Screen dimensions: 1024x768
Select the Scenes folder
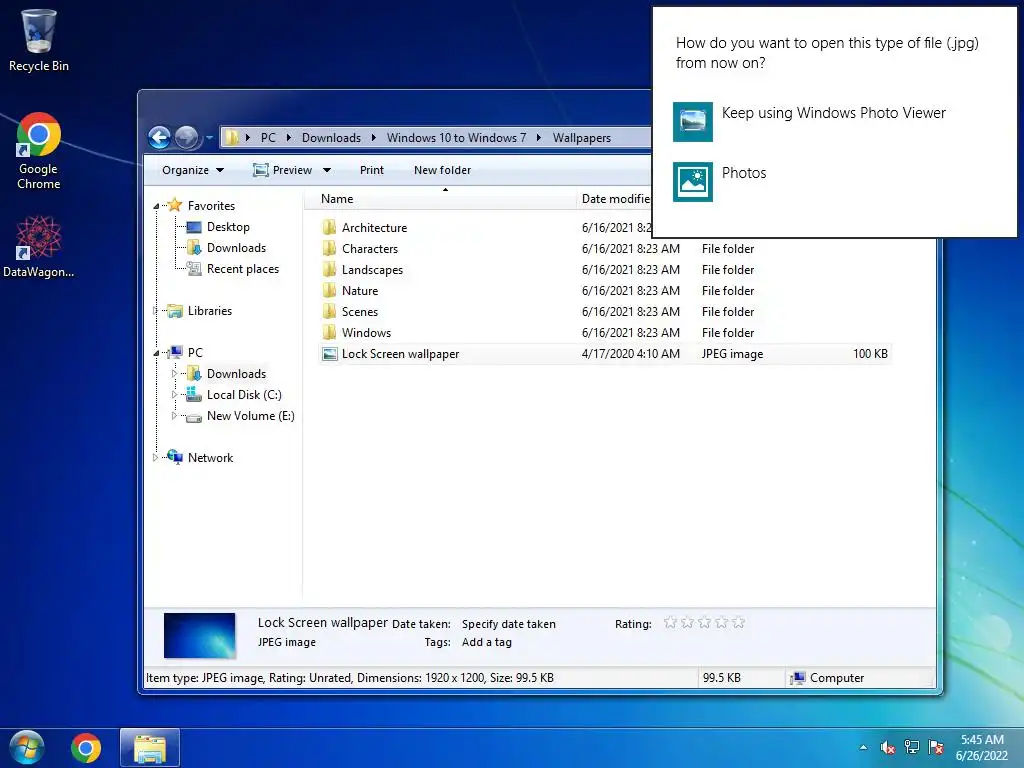coord(360,312)
